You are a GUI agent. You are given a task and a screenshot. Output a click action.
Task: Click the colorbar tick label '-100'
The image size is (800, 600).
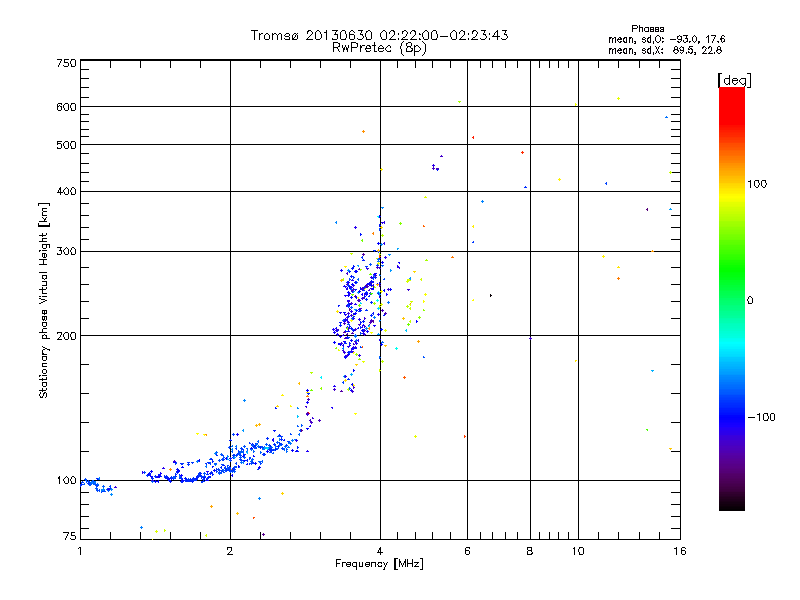(761, 417)
